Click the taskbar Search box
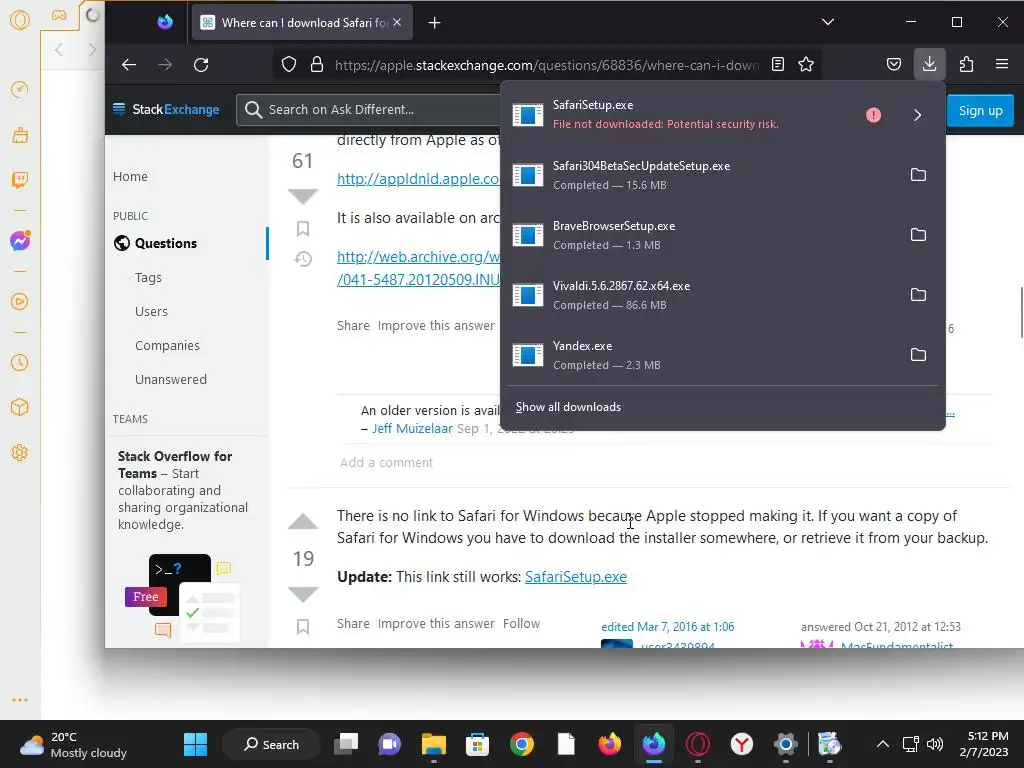 coord(271,744)
